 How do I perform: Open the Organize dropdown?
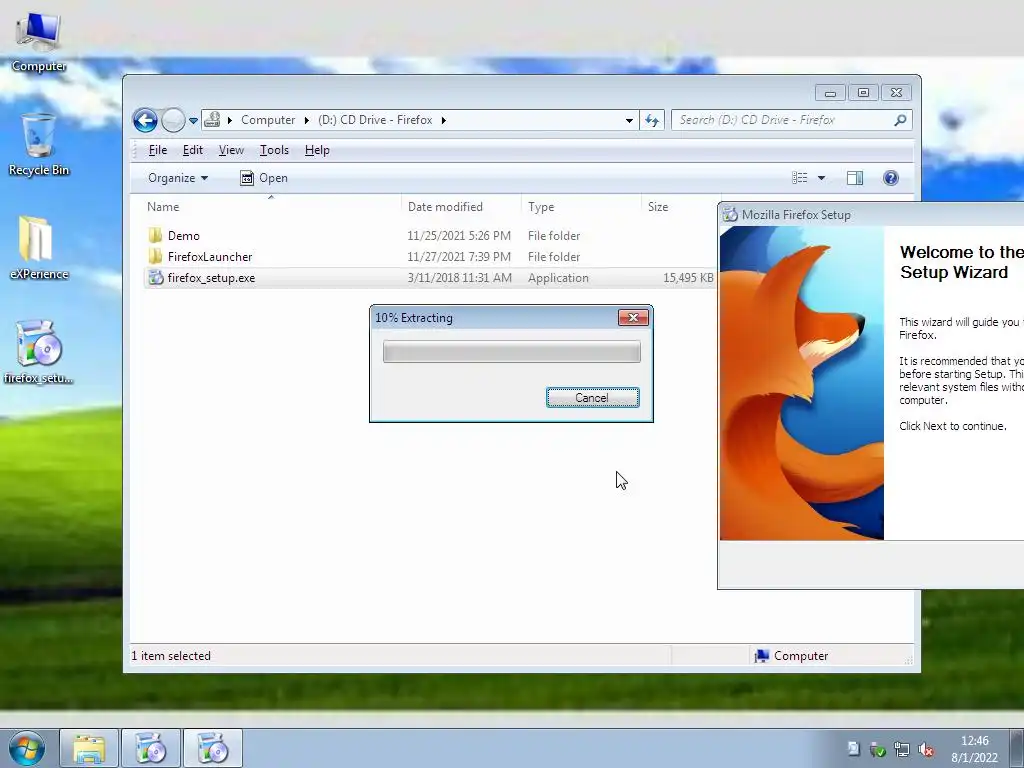tap(178, 178)
